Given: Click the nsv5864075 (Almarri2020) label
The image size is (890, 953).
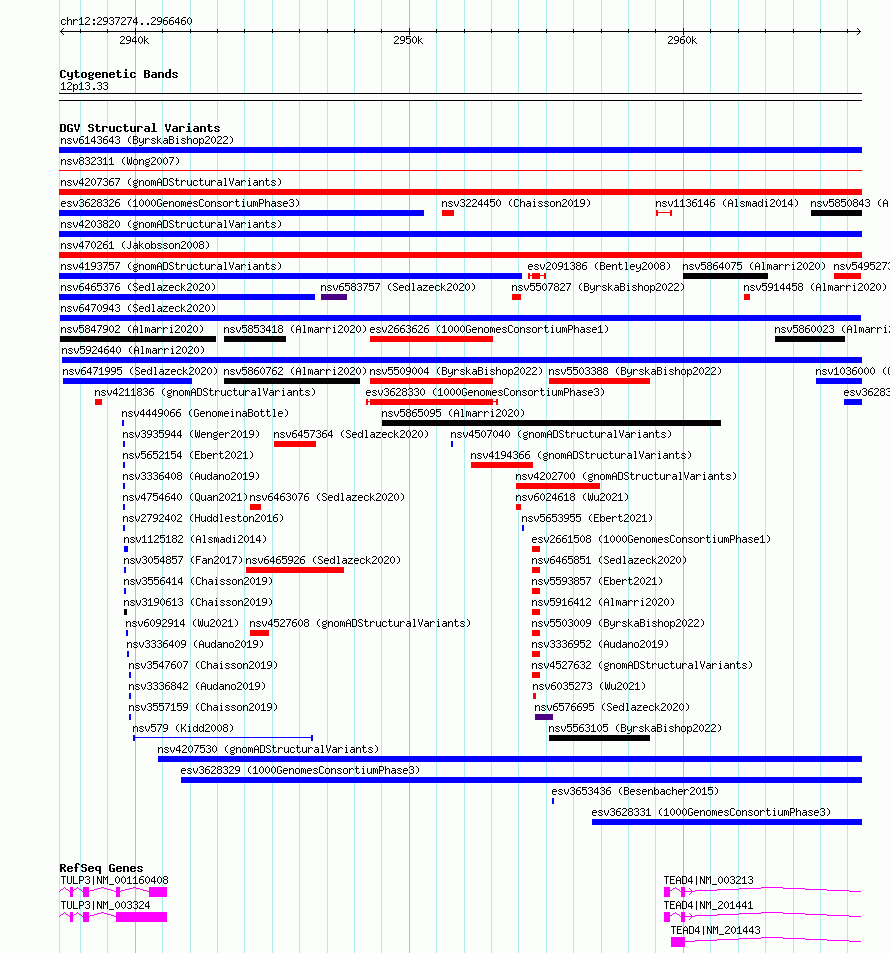Looking at the screenshot, I should [x=754, y=266].
